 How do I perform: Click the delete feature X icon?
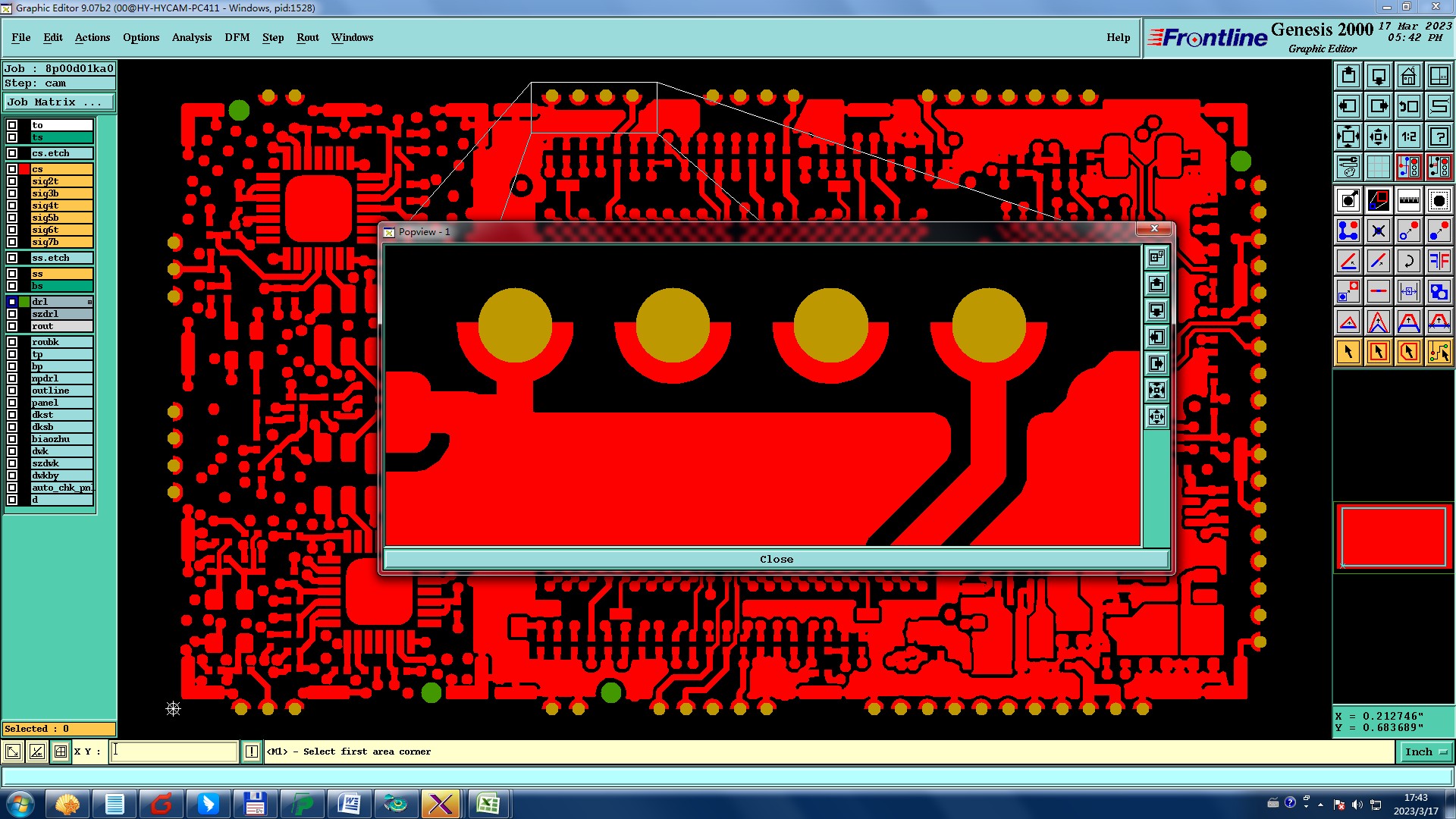1378,231
